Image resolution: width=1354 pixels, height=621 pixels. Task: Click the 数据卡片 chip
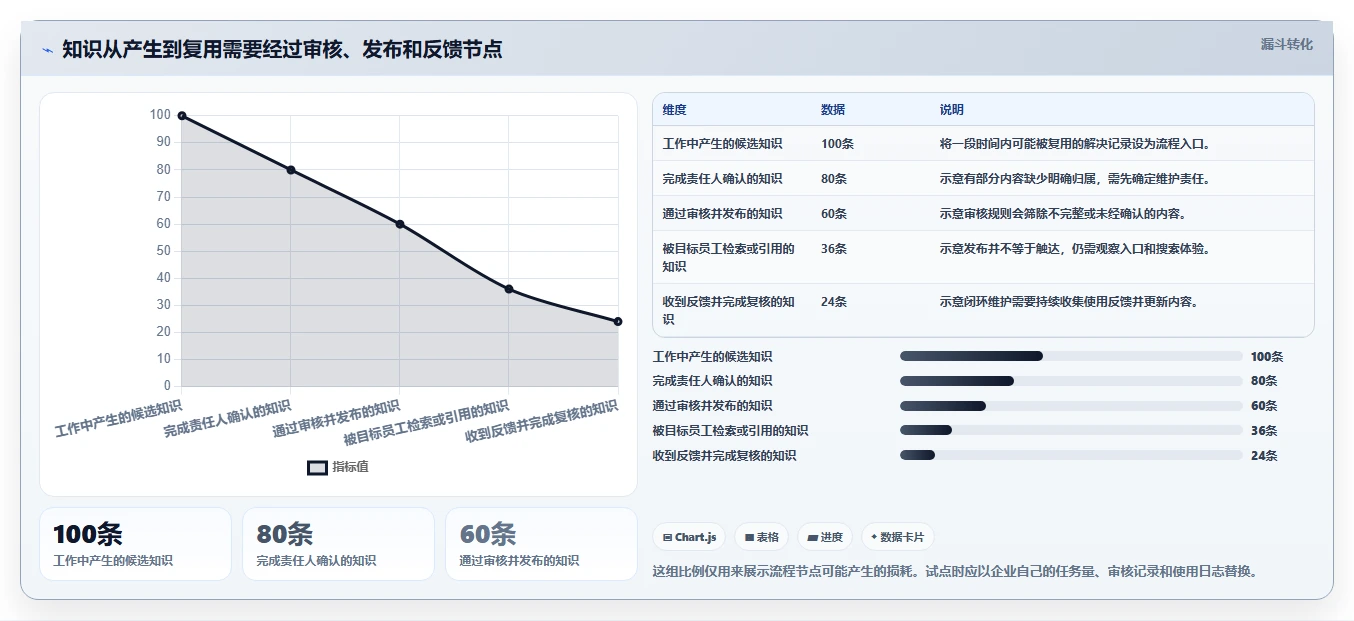897,537
